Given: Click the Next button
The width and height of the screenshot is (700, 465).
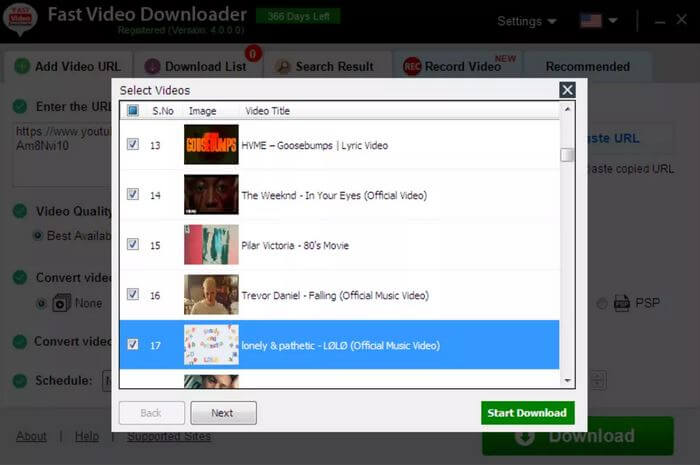Looking at the screenshot, I should [x=223, y=413].
